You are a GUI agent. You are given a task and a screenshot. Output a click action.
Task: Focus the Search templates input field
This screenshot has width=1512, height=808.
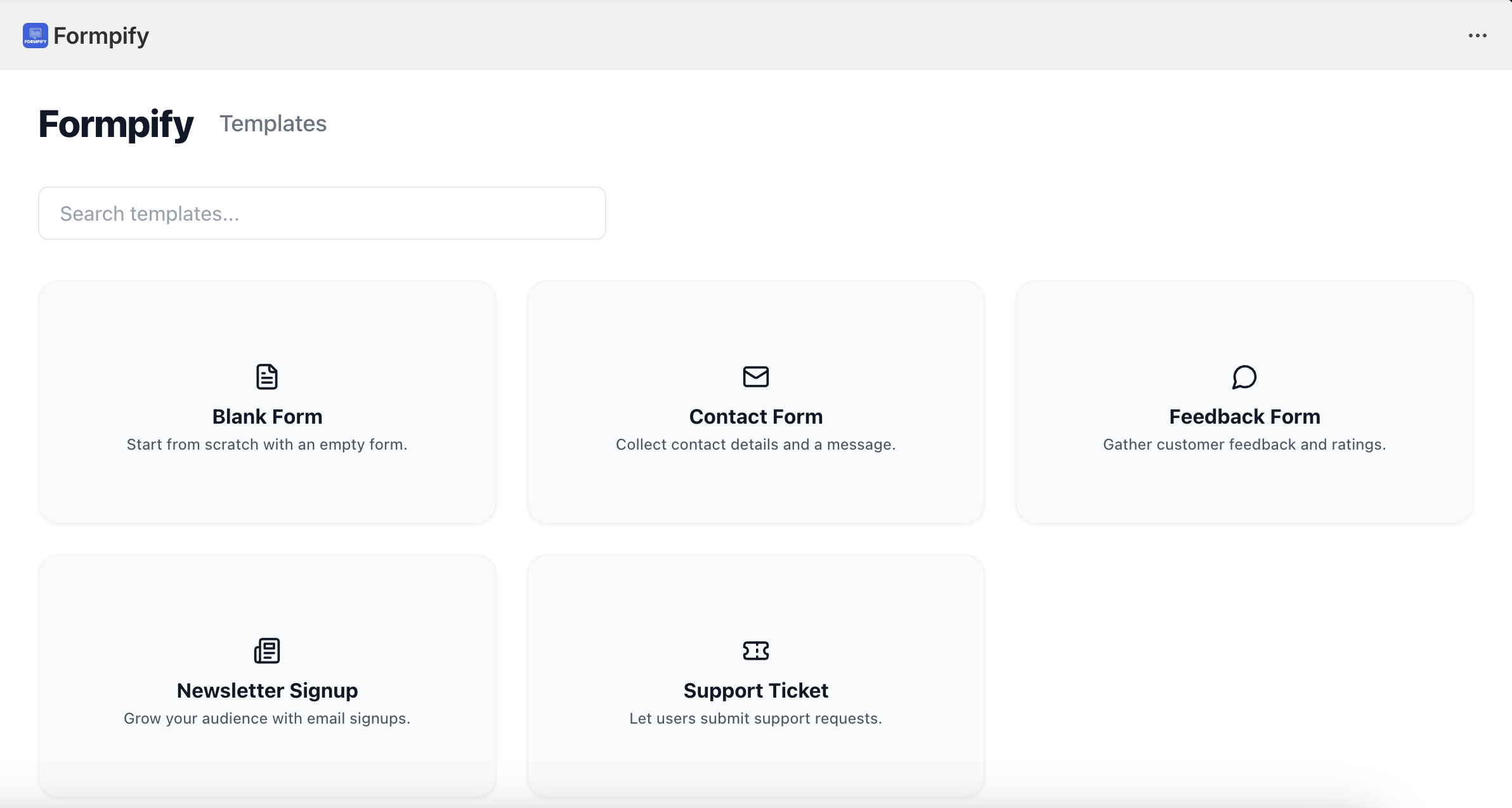pos(322,213)
